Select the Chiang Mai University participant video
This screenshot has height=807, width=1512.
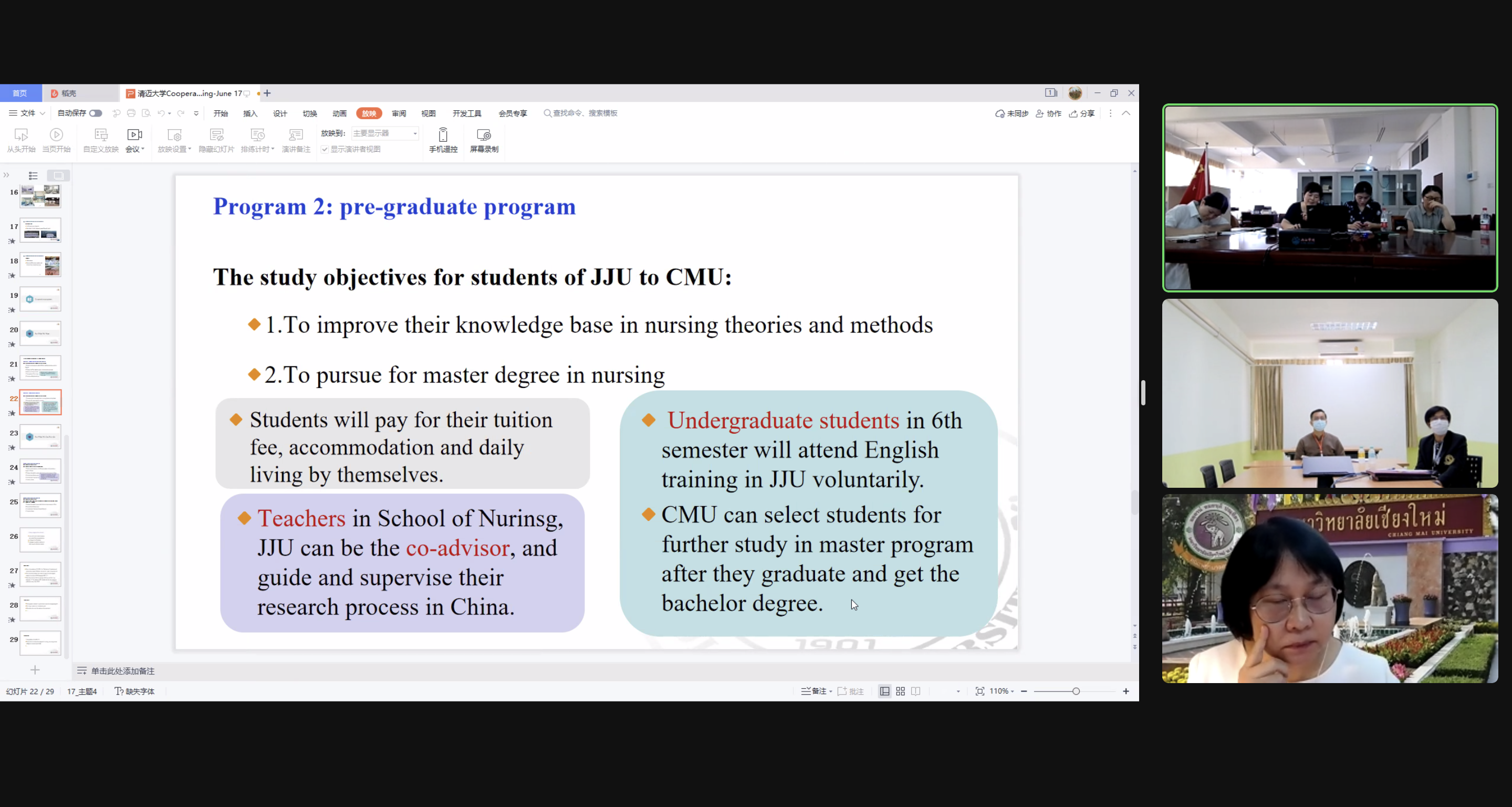1330,588
